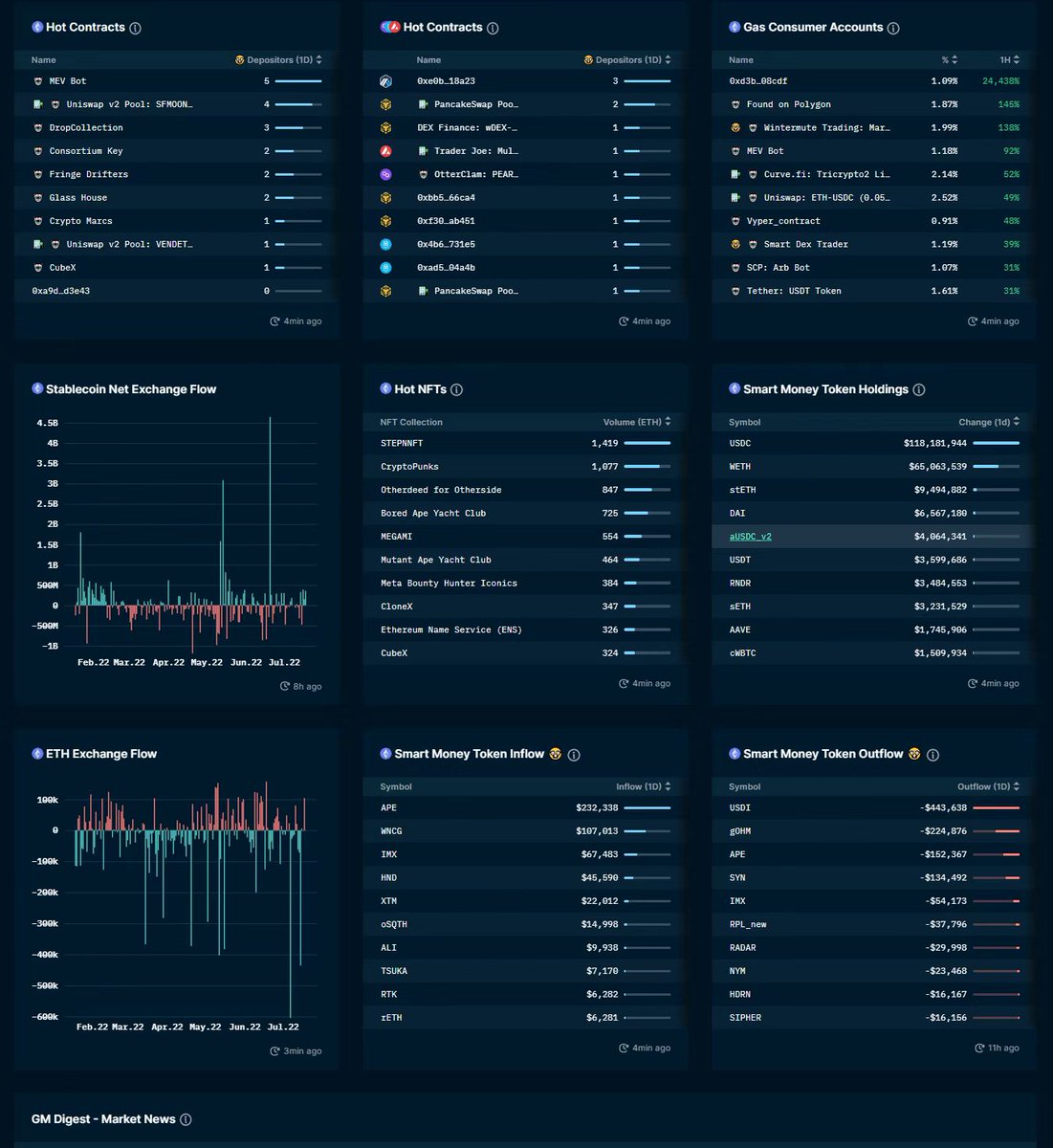Select the NFT Collection column header
Image resolution: width=1053 pixels, height=1148 pixels.
coord(411,422)
